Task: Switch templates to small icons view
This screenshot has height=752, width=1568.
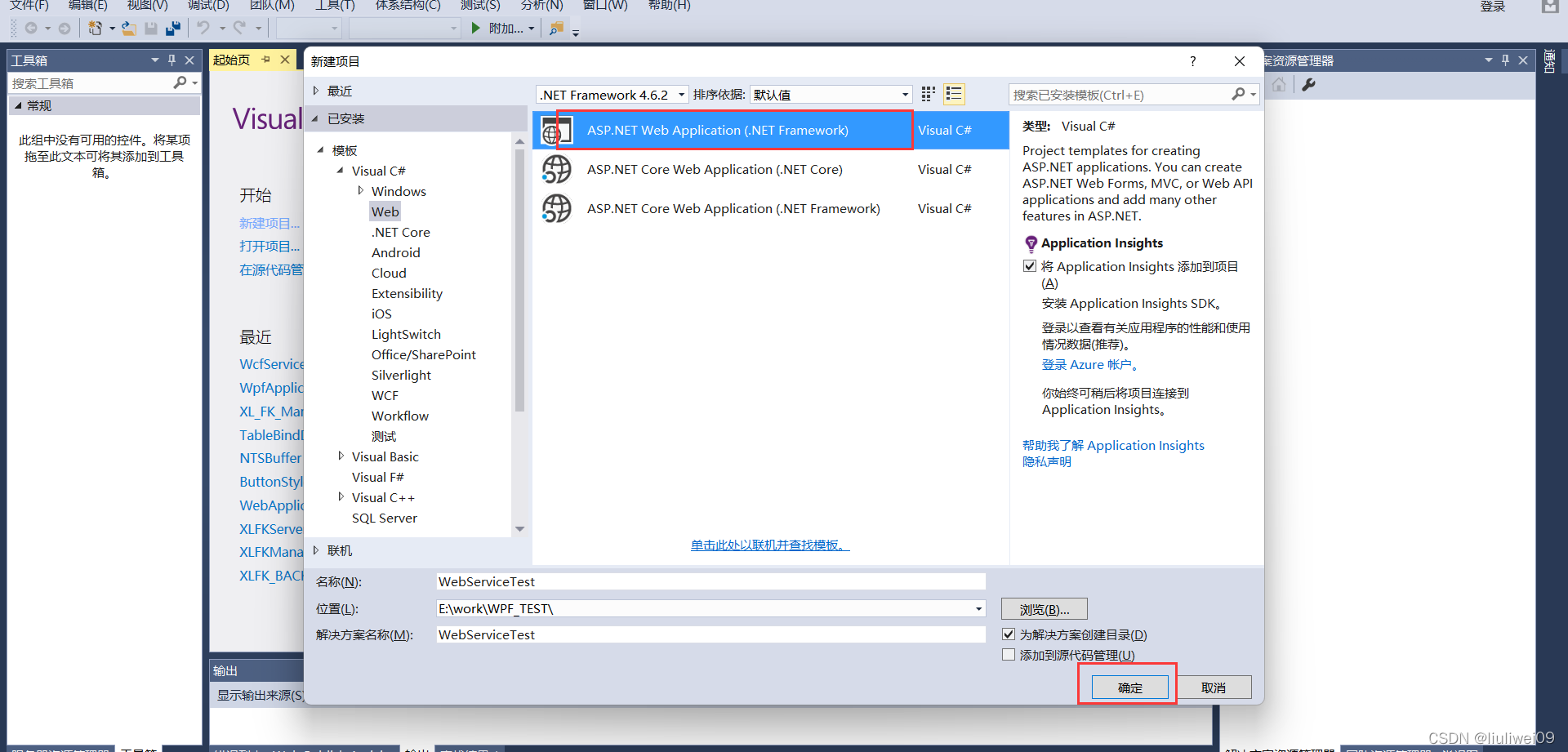Action: [928, 95]
